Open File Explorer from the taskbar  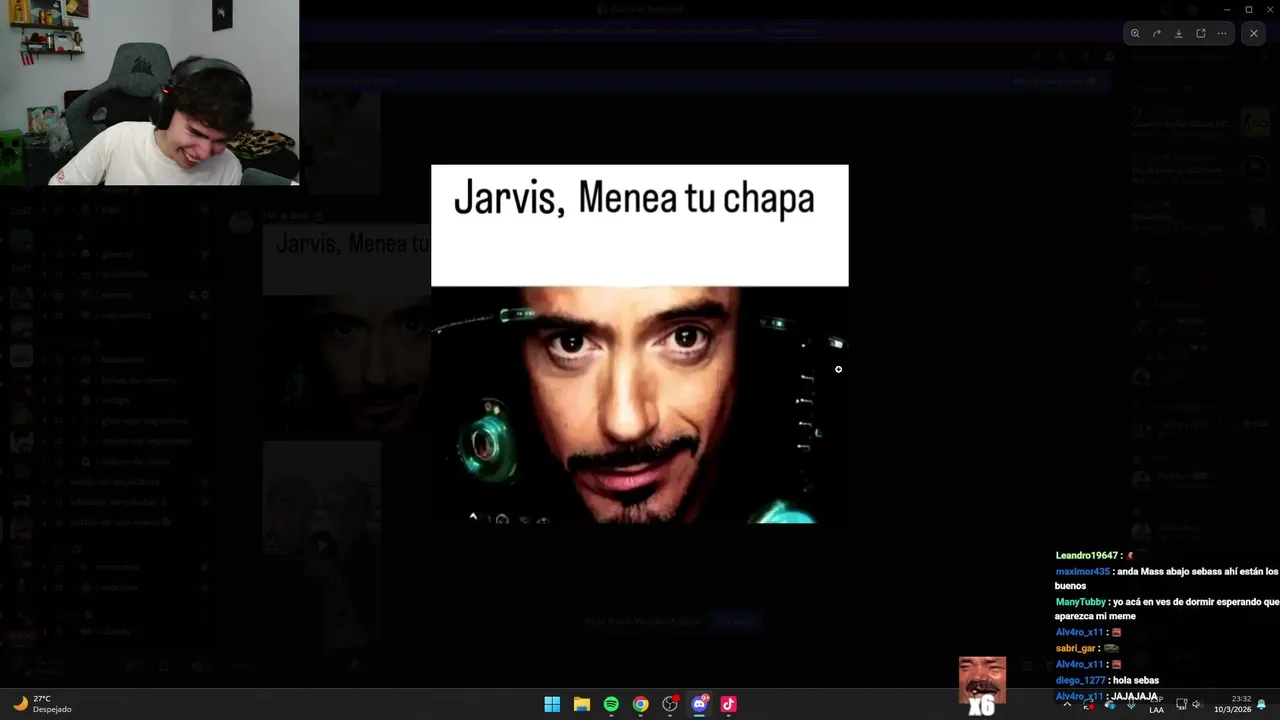tap(582, 704)
